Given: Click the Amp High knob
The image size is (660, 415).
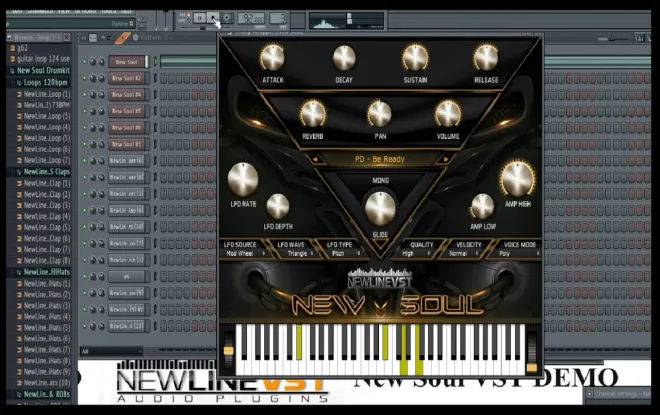Looking at the screenshot, I should [517, 179].
